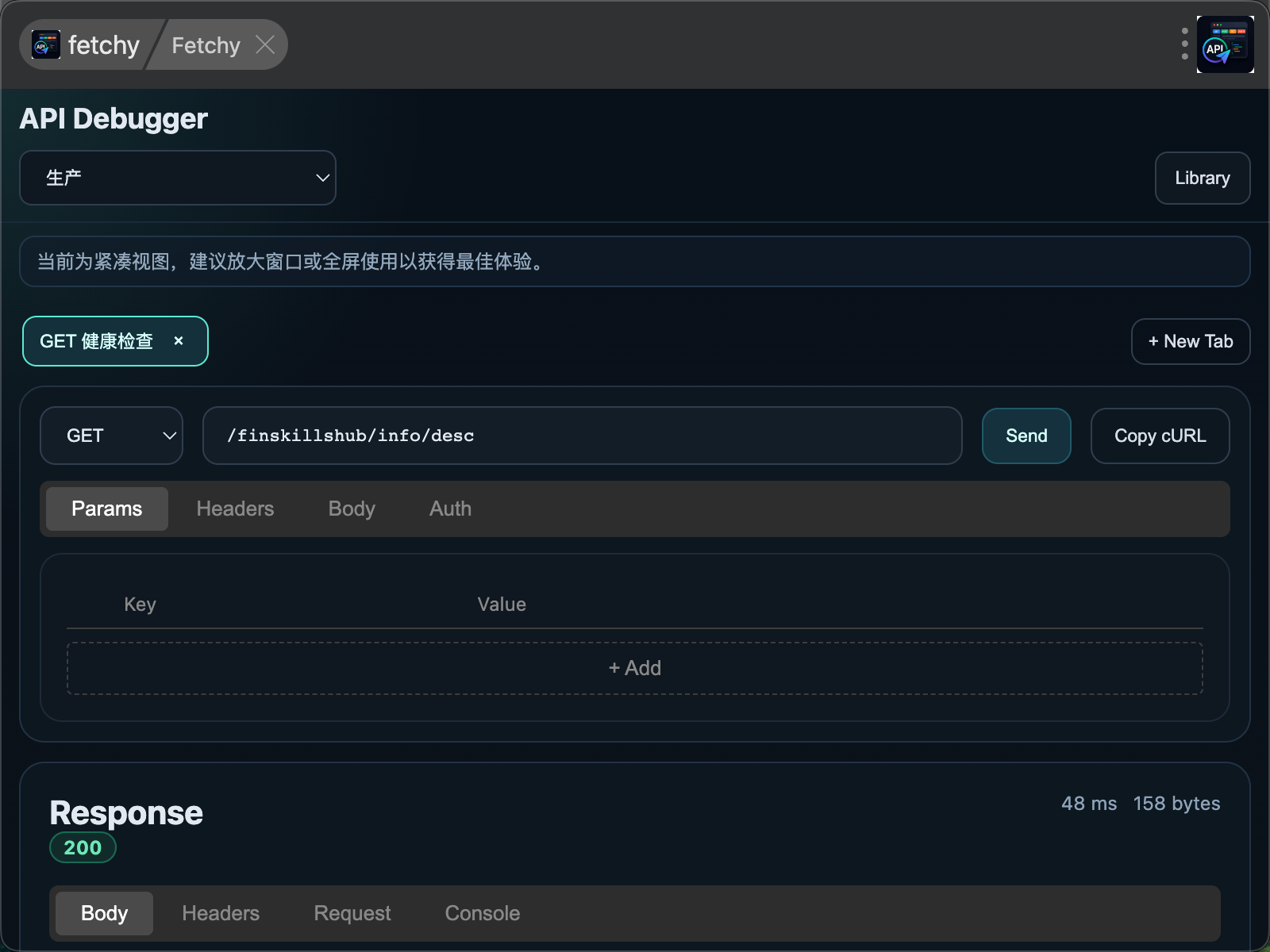Open the Console tab in response
Image resolution: width=1270 pixels, height=952 pixels.
[x=482, y=913]
